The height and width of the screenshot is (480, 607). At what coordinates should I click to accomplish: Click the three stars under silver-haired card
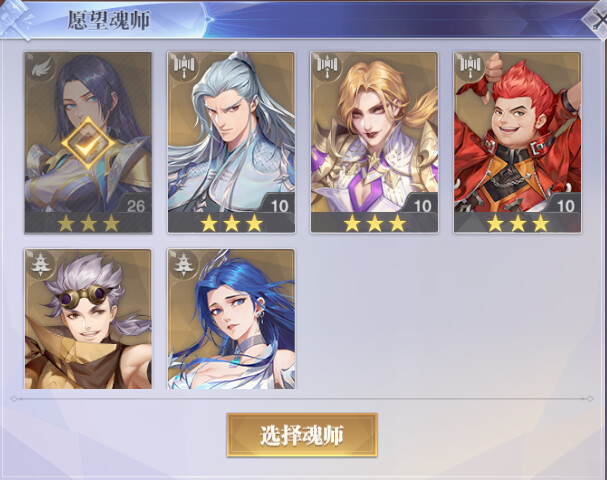tap(231, 223)
